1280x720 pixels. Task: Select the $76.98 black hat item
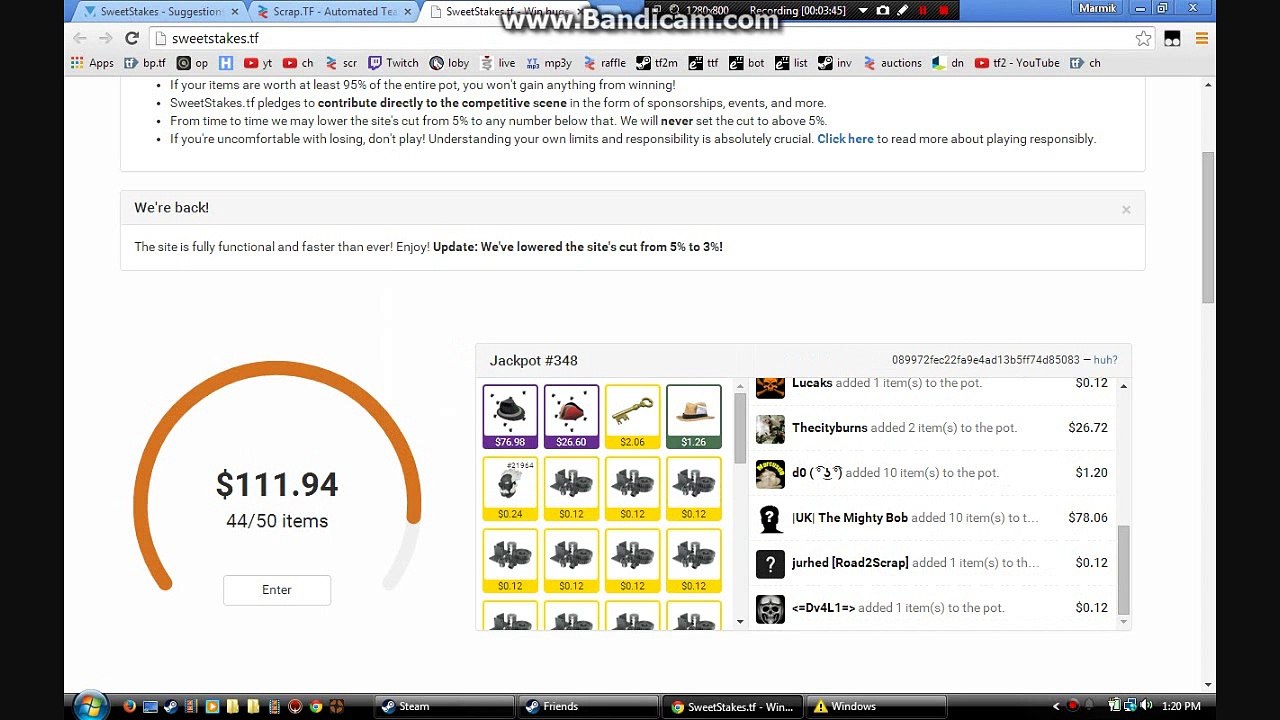(x=510, y=416)
